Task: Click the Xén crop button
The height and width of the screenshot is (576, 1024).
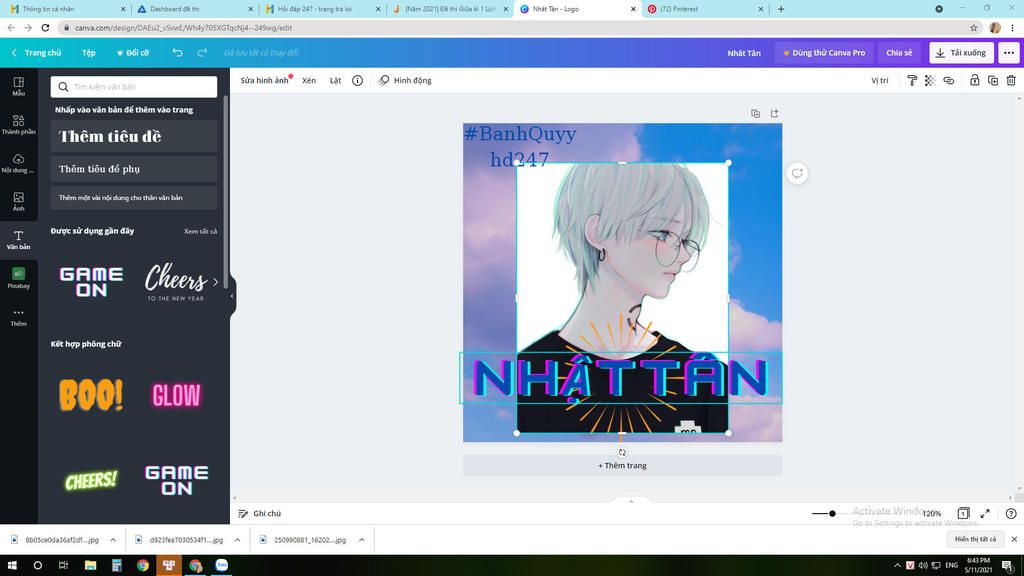Action: coord(309,80)
